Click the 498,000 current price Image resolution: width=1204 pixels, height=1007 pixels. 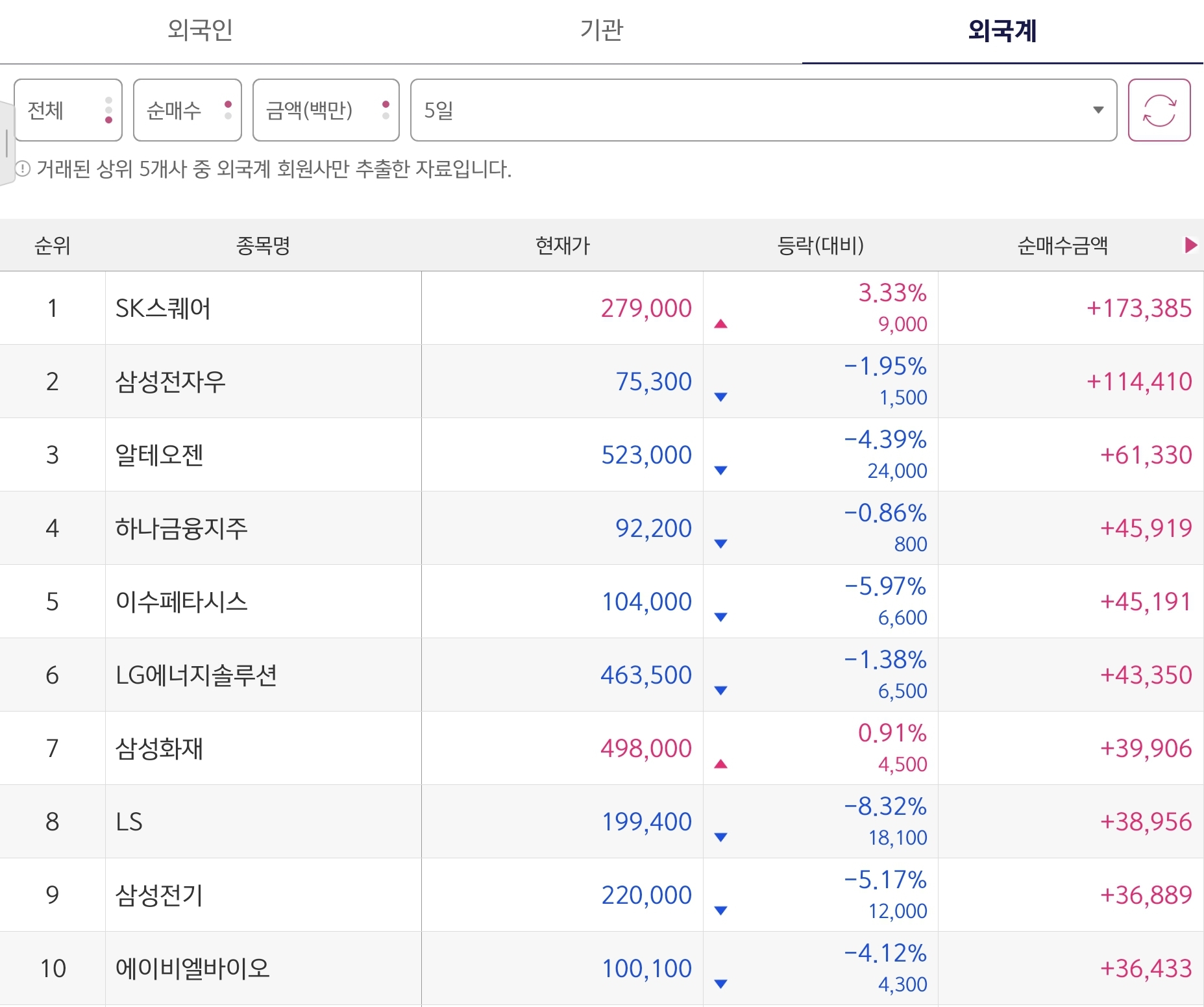(646, 749)
